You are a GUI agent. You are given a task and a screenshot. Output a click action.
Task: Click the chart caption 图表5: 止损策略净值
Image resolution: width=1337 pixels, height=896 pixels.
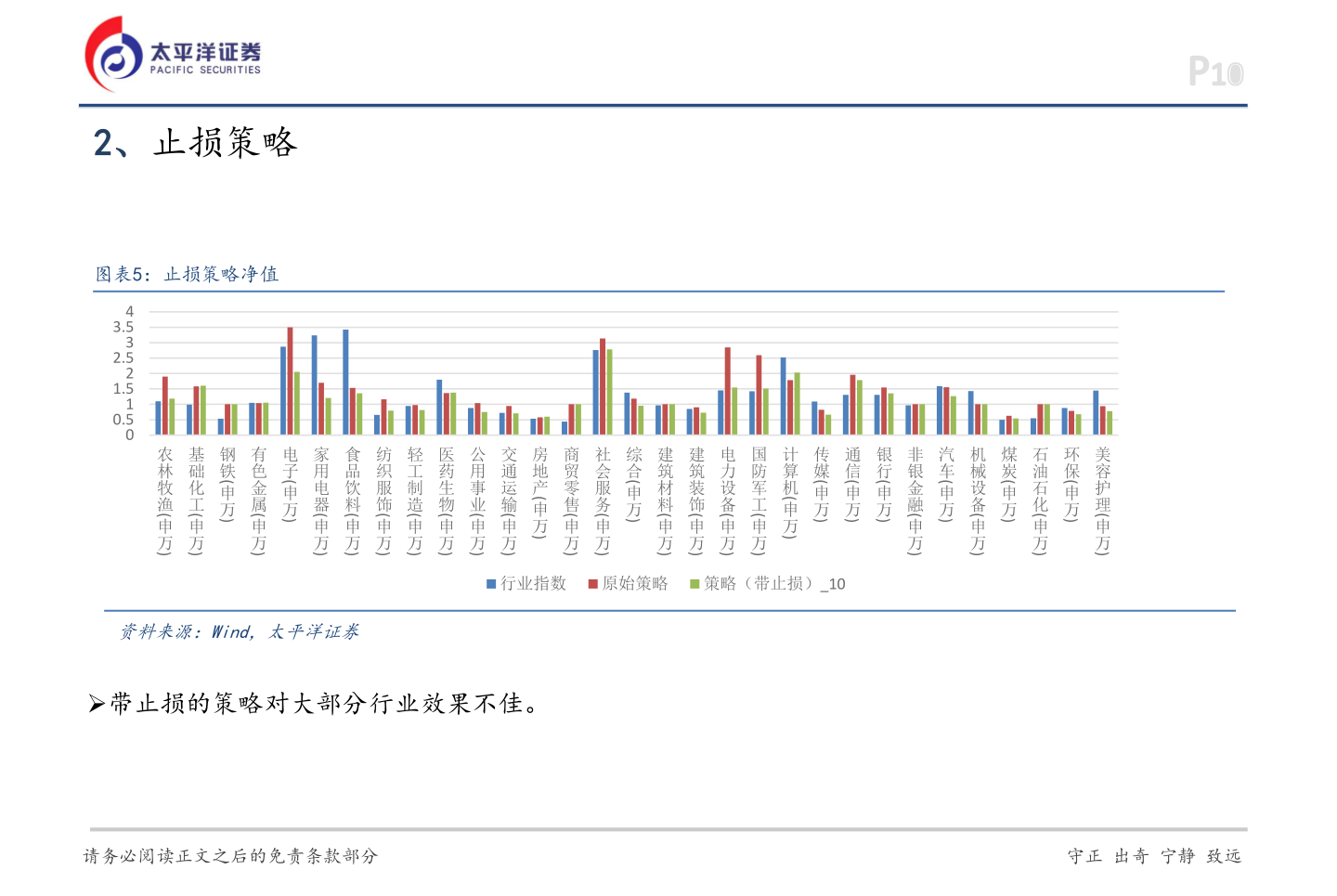tap(187, 274)
